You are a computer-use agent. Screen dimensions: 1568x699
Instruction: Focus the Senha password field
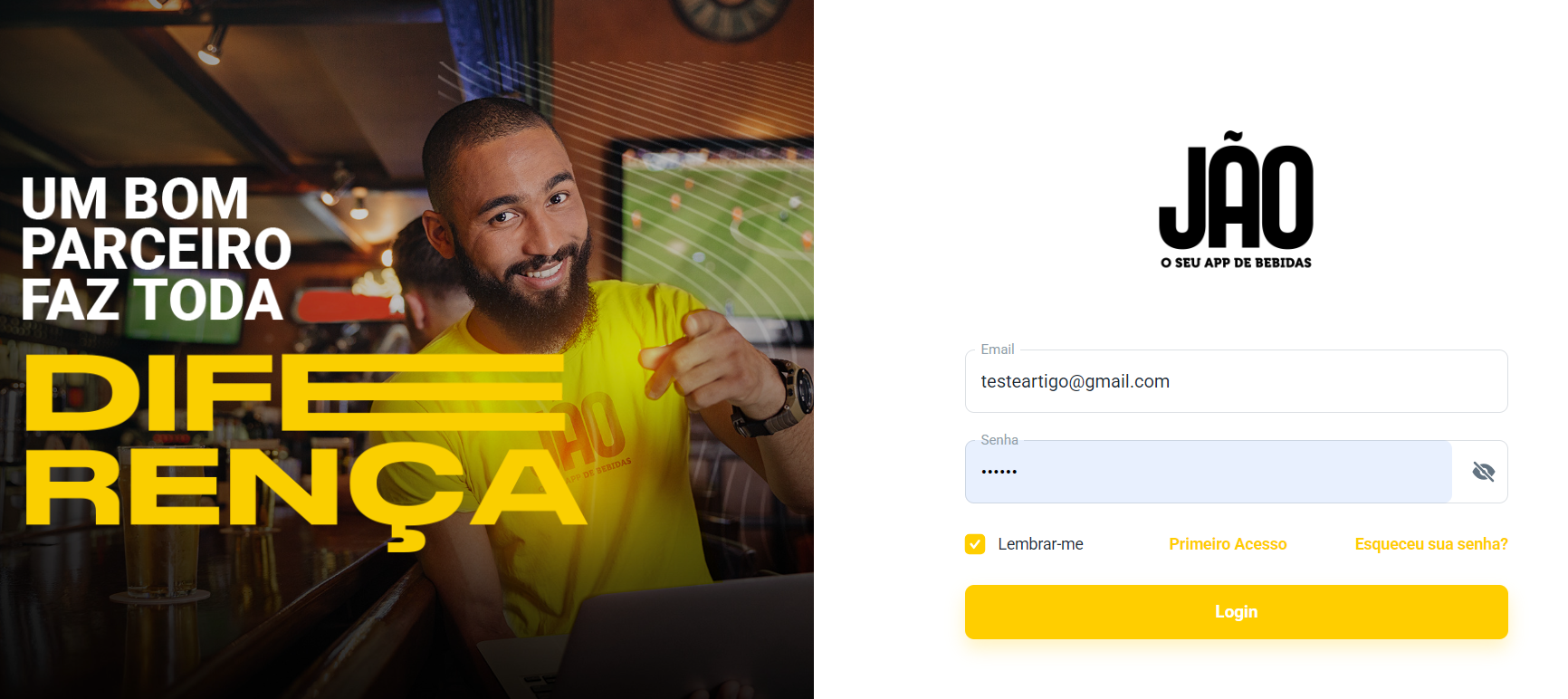[x=1209, y=472]
